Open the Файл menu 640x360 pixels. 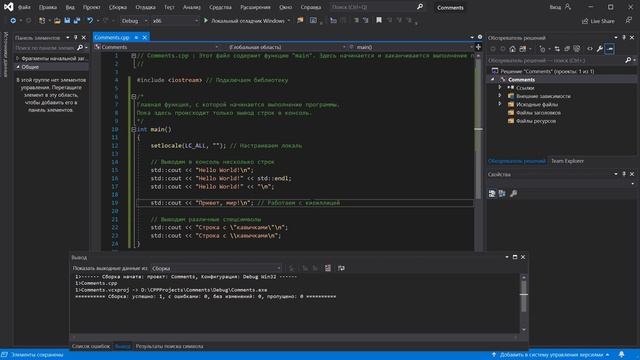24,7
